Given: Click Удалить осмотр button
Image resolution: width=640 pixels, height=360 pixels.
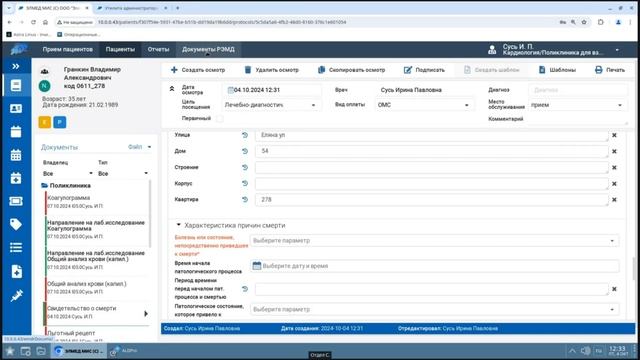Looking at the screenshot, I should (271, 70).
